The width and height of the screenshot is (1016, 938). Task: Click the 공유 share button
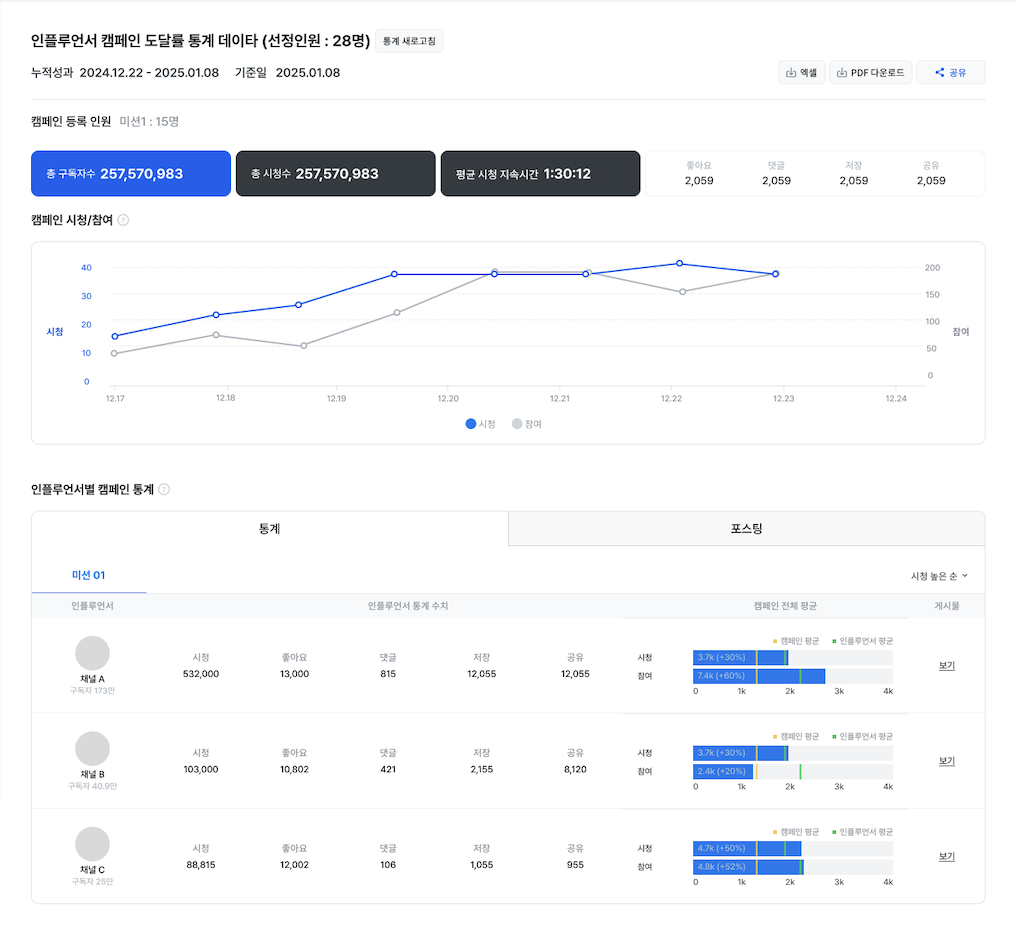tap(950, 72)
